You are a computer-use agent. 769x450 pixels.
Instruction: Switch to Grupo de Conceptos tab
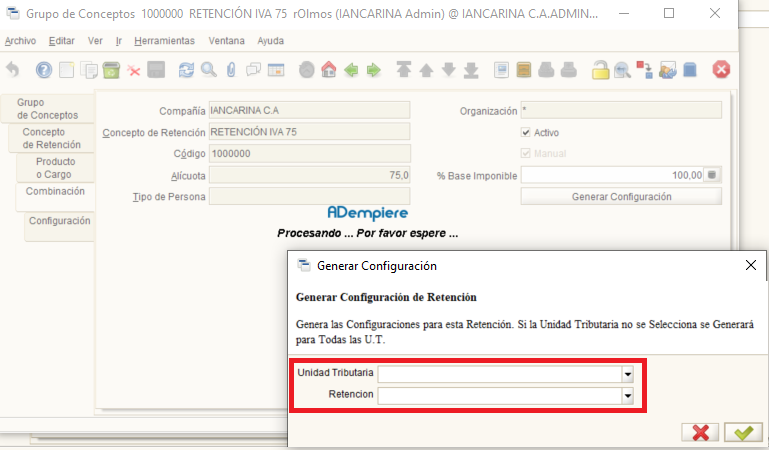(x=48, y=109)
